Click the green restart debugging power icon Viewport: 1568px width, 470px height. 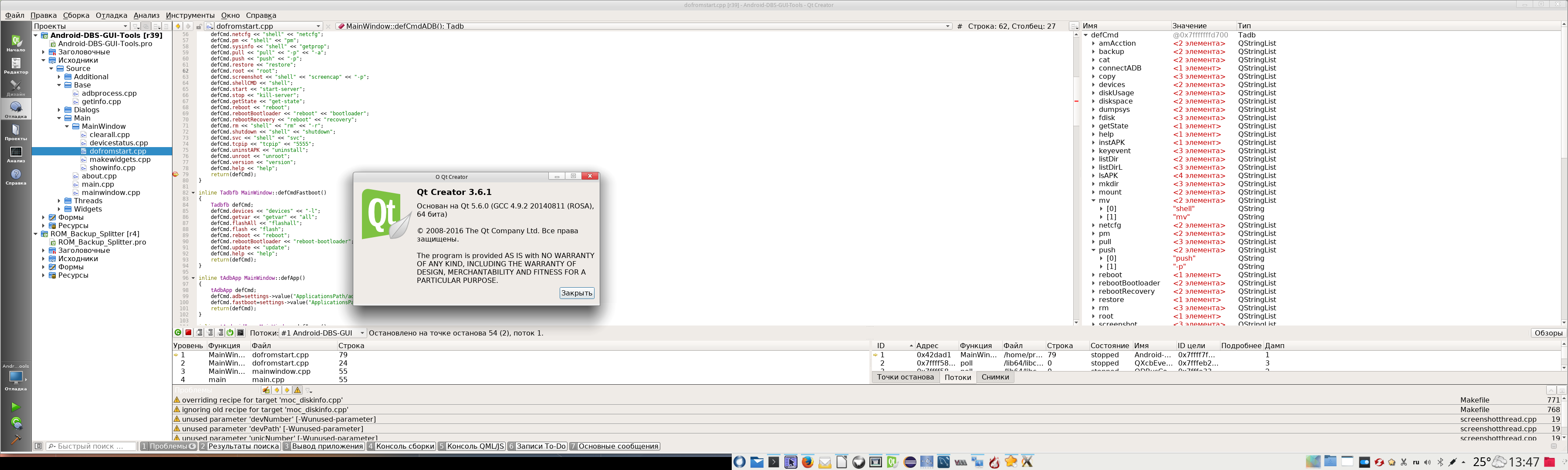click(x=230, y=332)
